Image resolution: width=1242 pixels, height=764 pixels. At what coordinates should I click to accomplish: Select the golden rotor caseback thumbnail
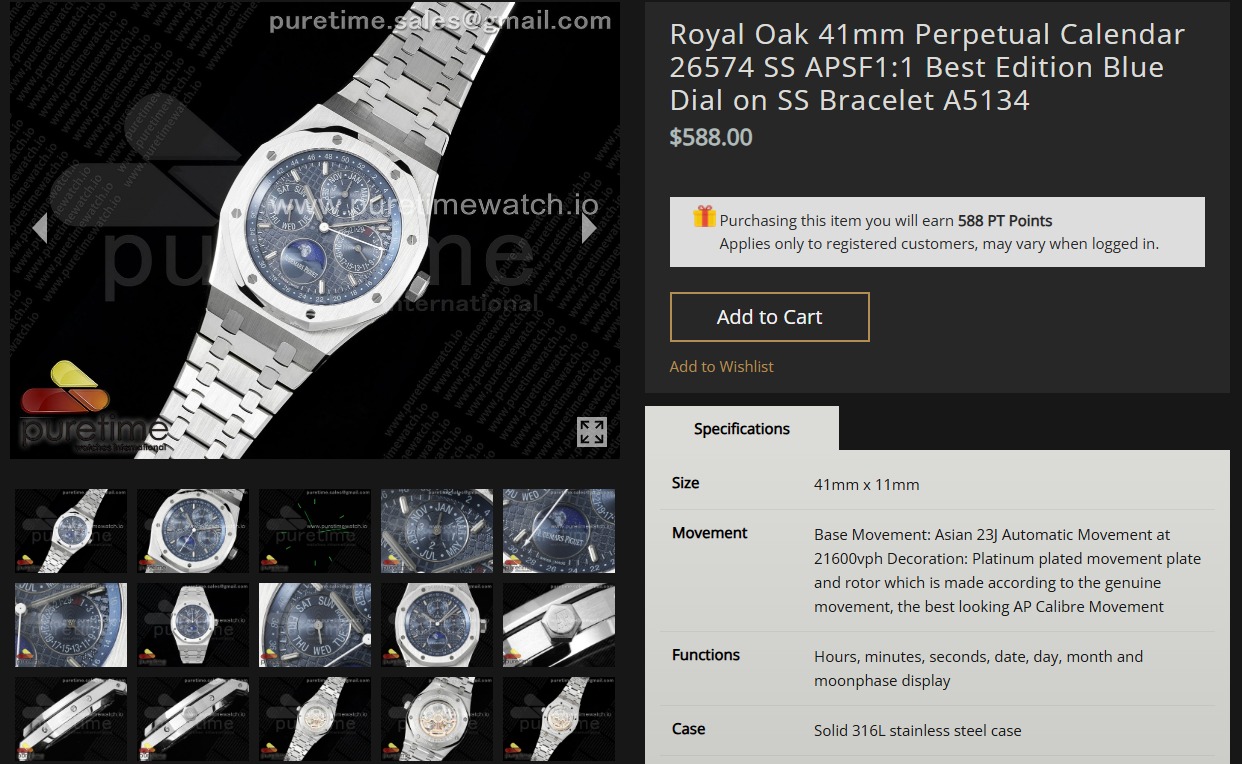click(437, 718)
